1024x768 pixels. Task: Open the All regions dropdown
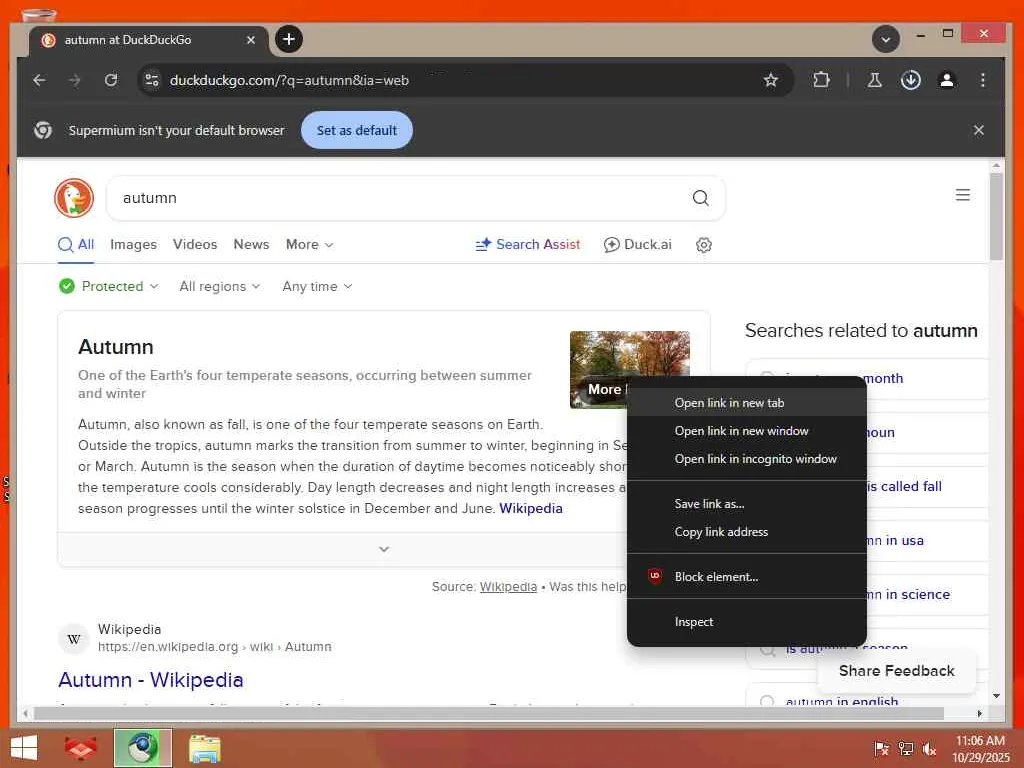point(220,286)
